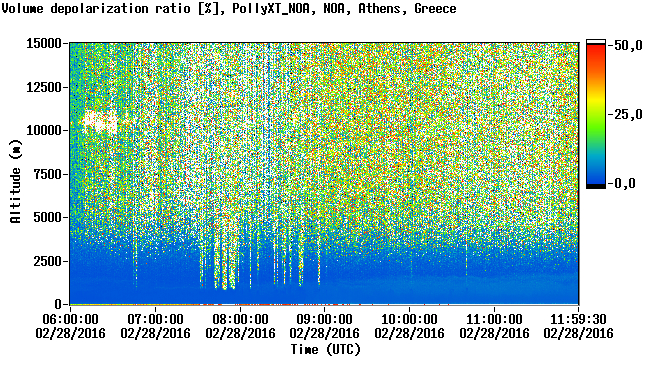Select the red top of the colorbar
The height and width of the screenshot is (389, 665).
(x=596, y=51)
